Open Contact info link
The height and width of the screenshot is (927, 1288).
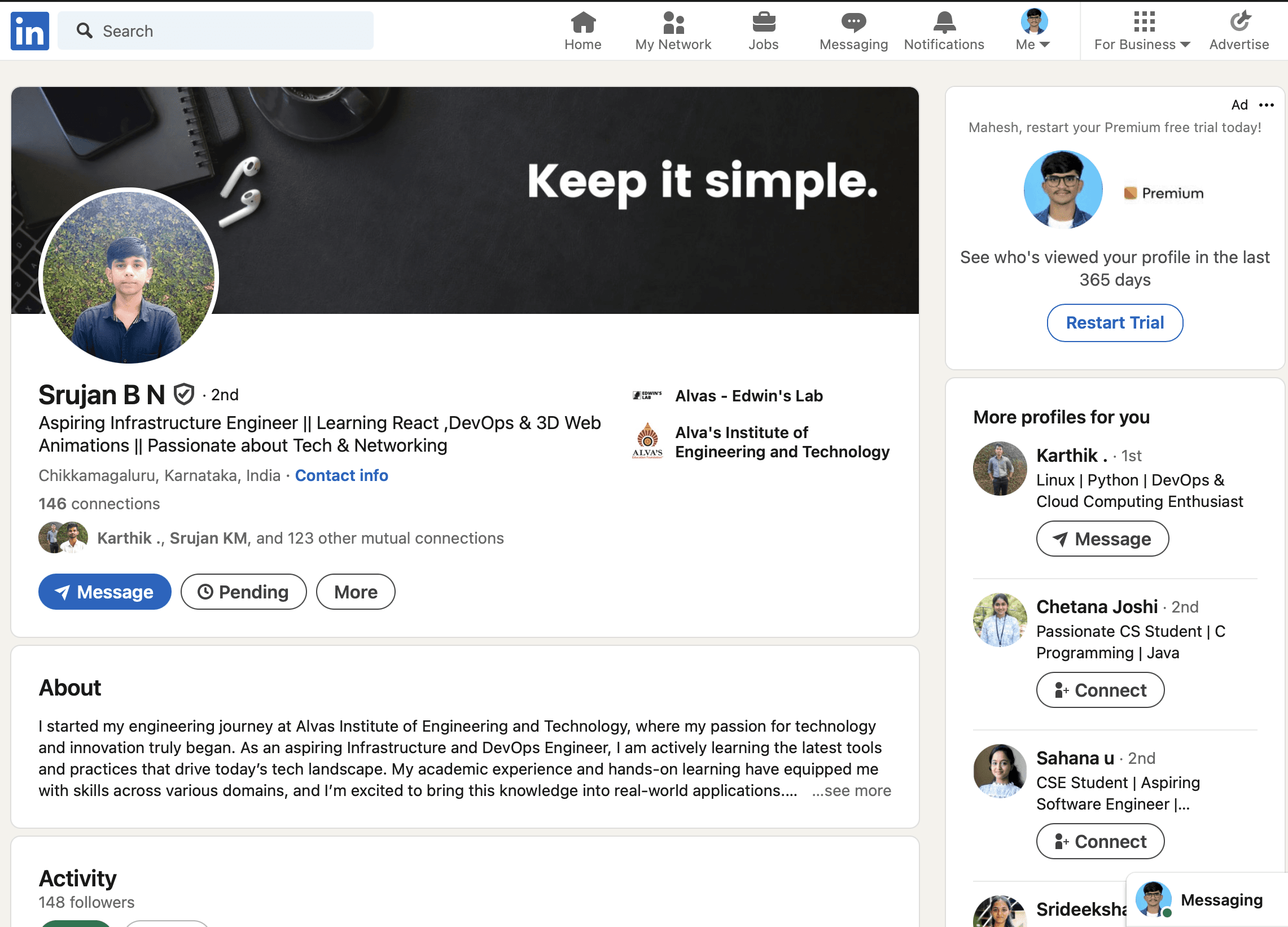341,475
